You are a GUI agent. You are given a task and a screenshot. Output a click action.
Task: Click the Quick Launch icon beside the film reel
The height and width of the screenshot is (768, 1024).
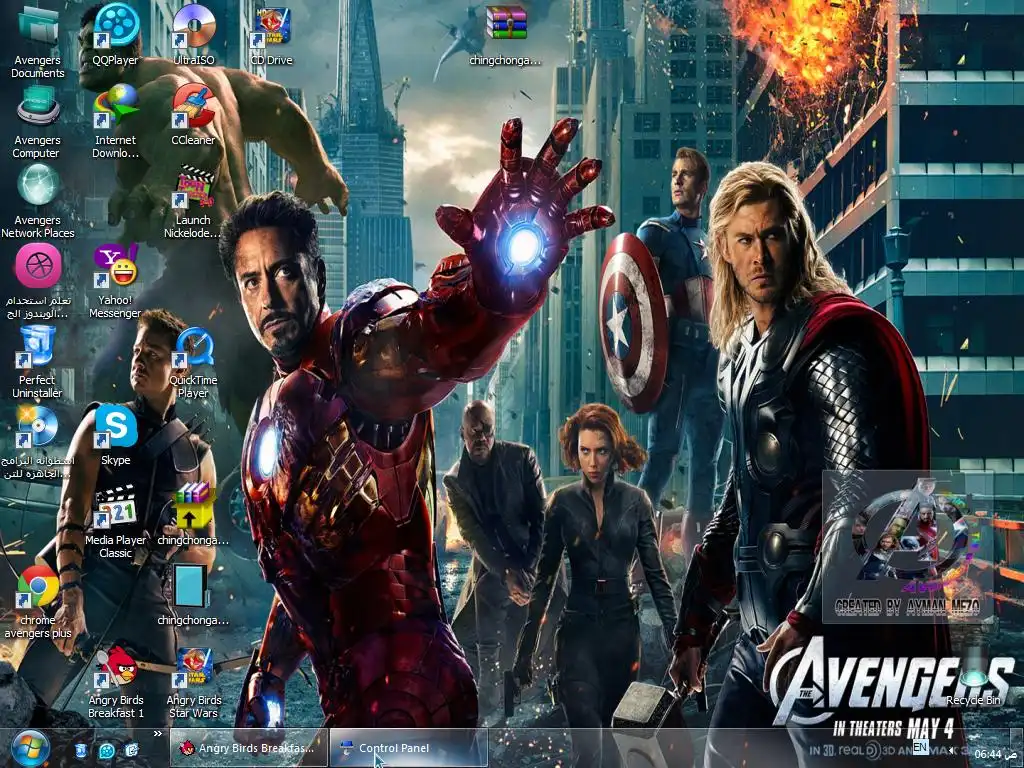(x=131, y=750)
